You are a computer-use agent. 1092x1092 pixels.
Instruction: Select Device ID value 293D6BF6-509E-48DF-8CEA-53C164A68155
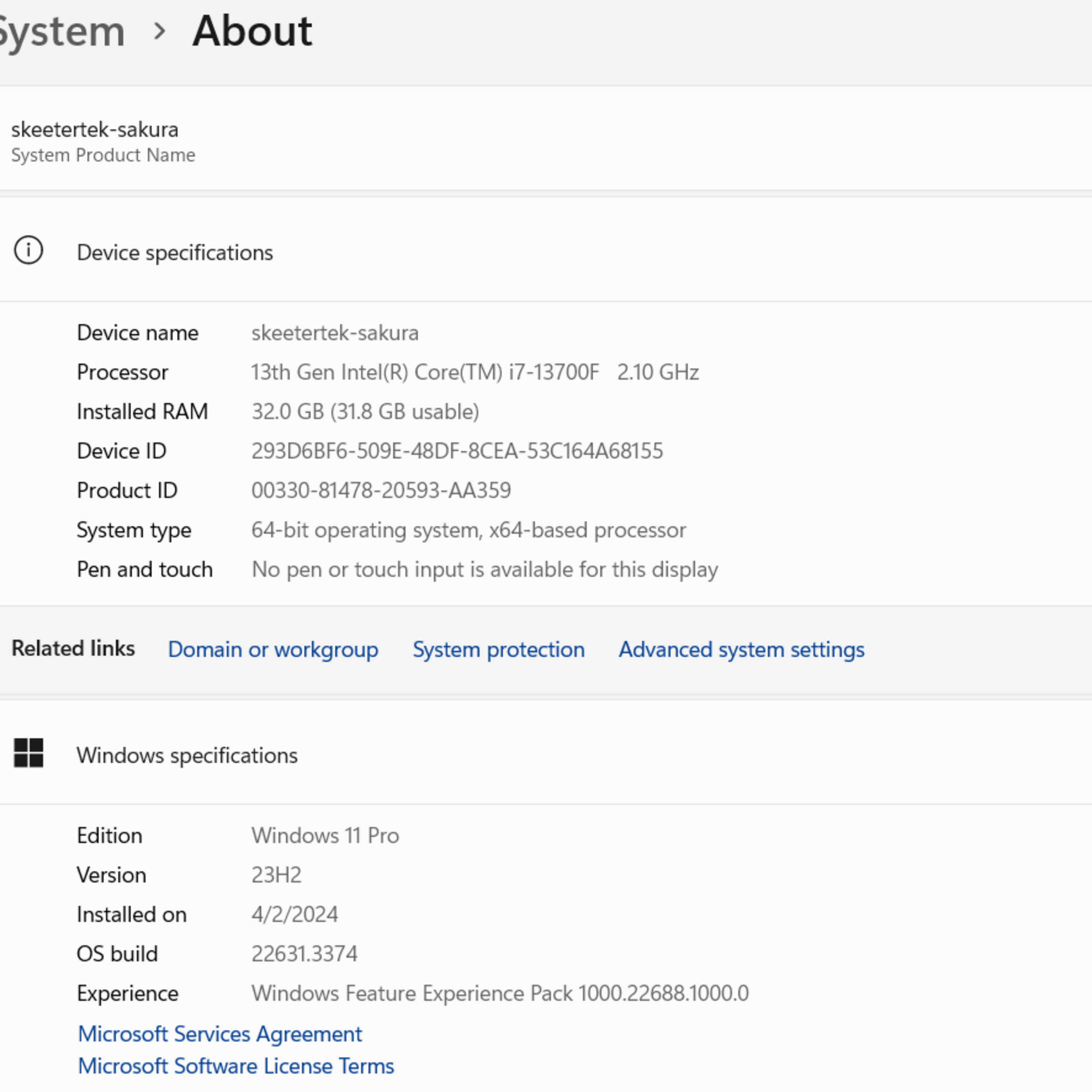click(x=457, y=451)
